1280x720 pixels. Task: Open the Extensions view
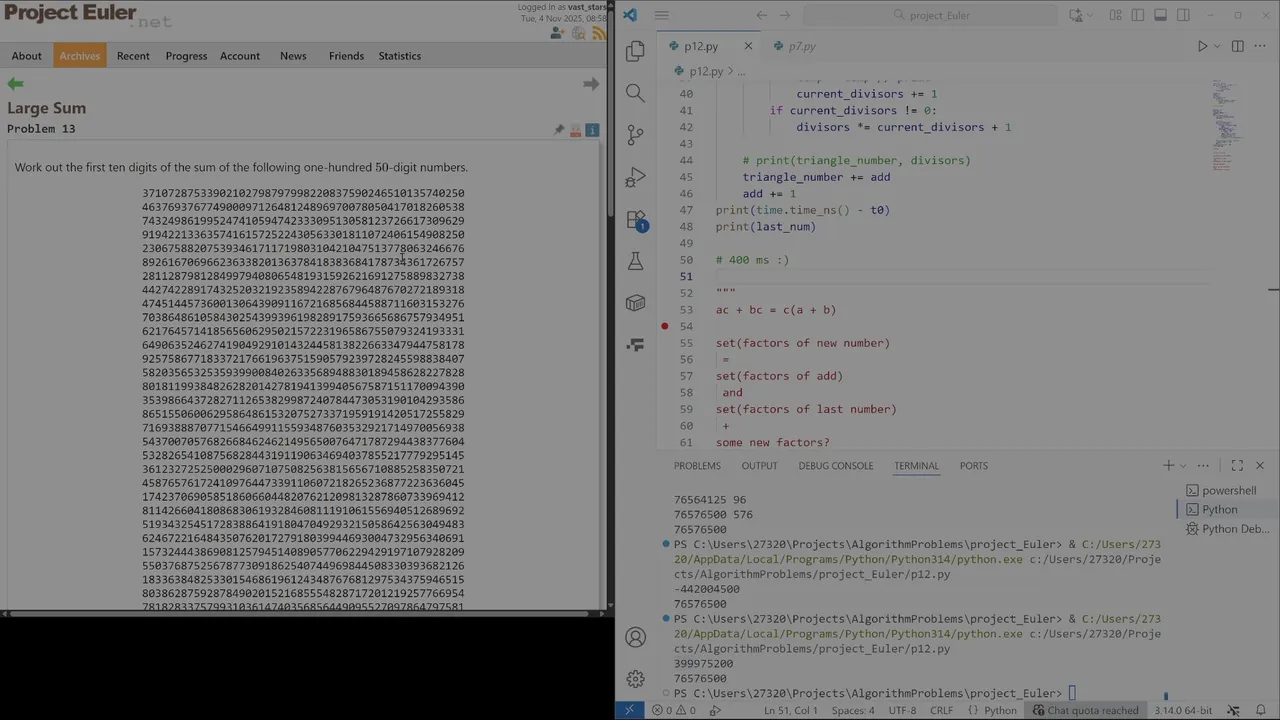(635, 220)
